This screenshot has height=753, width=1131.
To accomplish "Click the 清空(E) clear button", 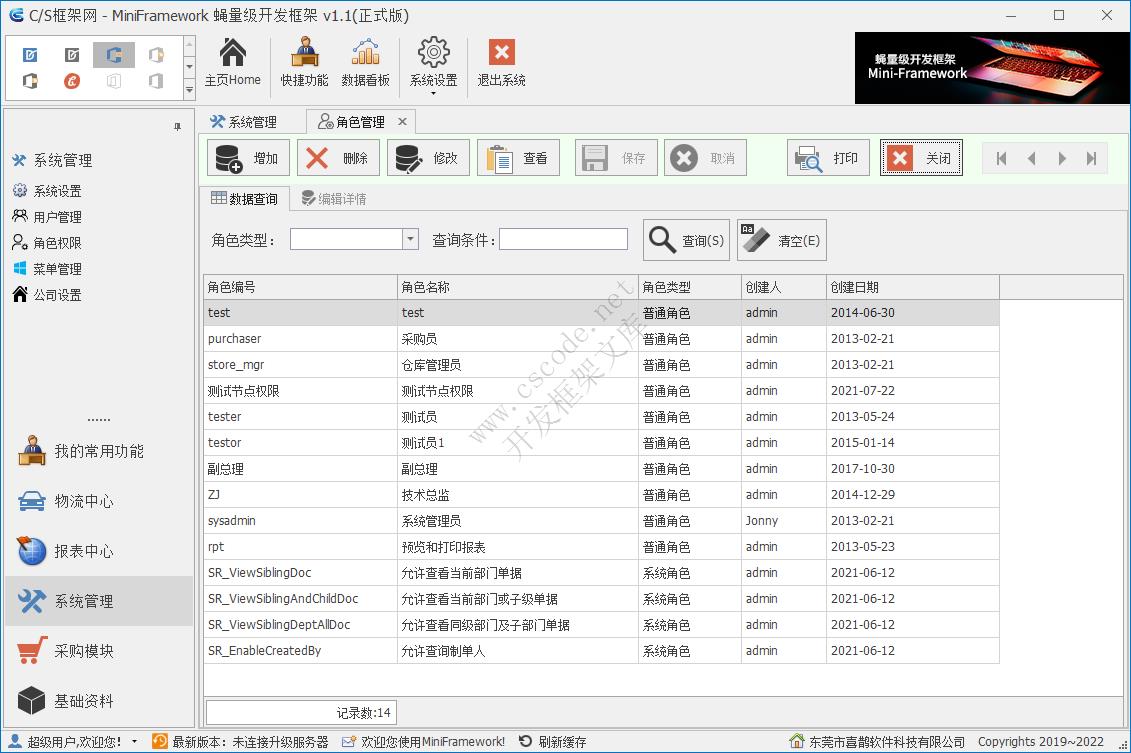I will pos(782,239).
